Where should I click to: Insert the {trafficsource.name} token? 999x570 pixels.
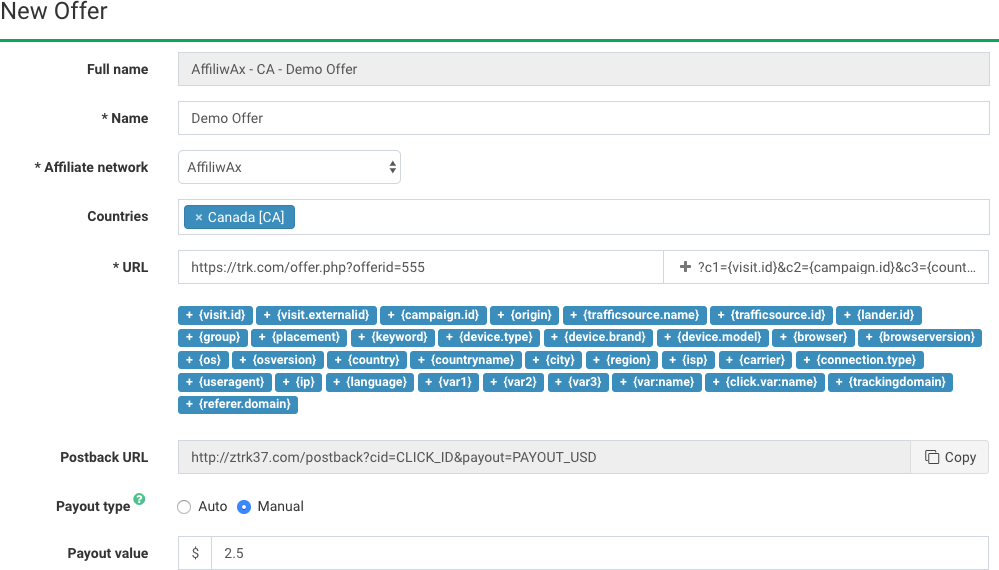pos(635,315)
